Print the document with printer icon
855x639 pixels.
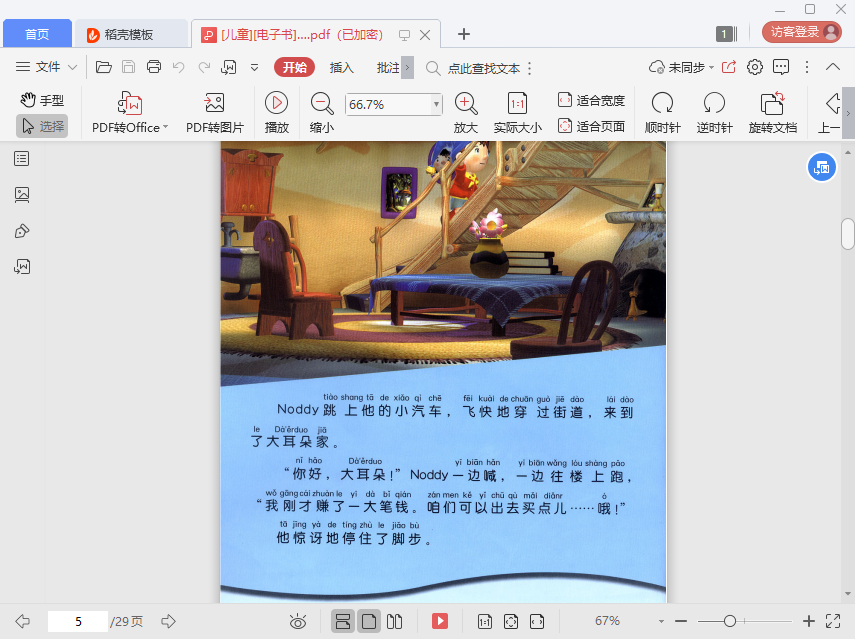pyautogui.click(x=154, y=67)
